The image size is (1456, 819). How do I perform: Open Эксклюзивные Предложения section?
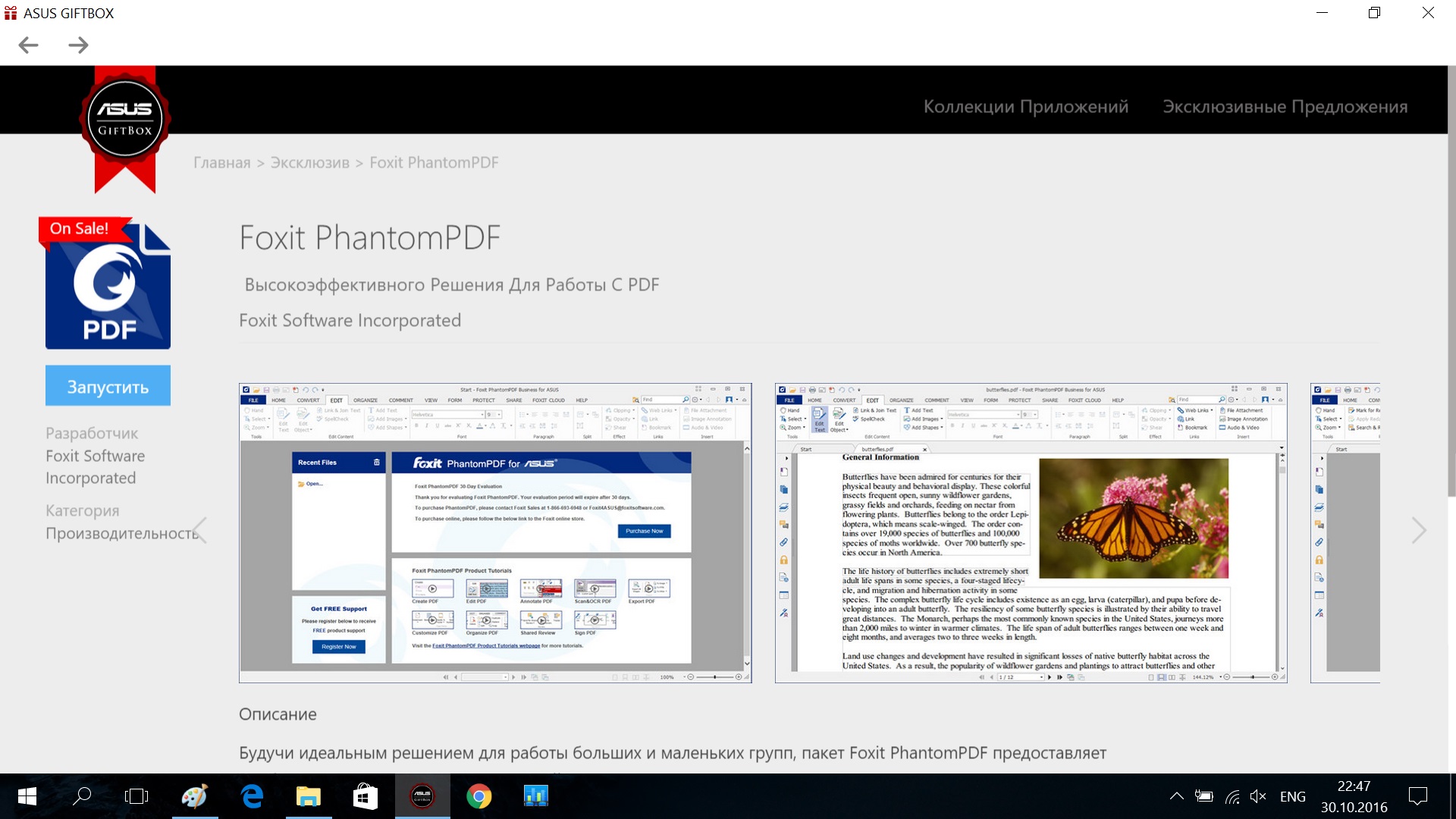[x=1285, y=107]
